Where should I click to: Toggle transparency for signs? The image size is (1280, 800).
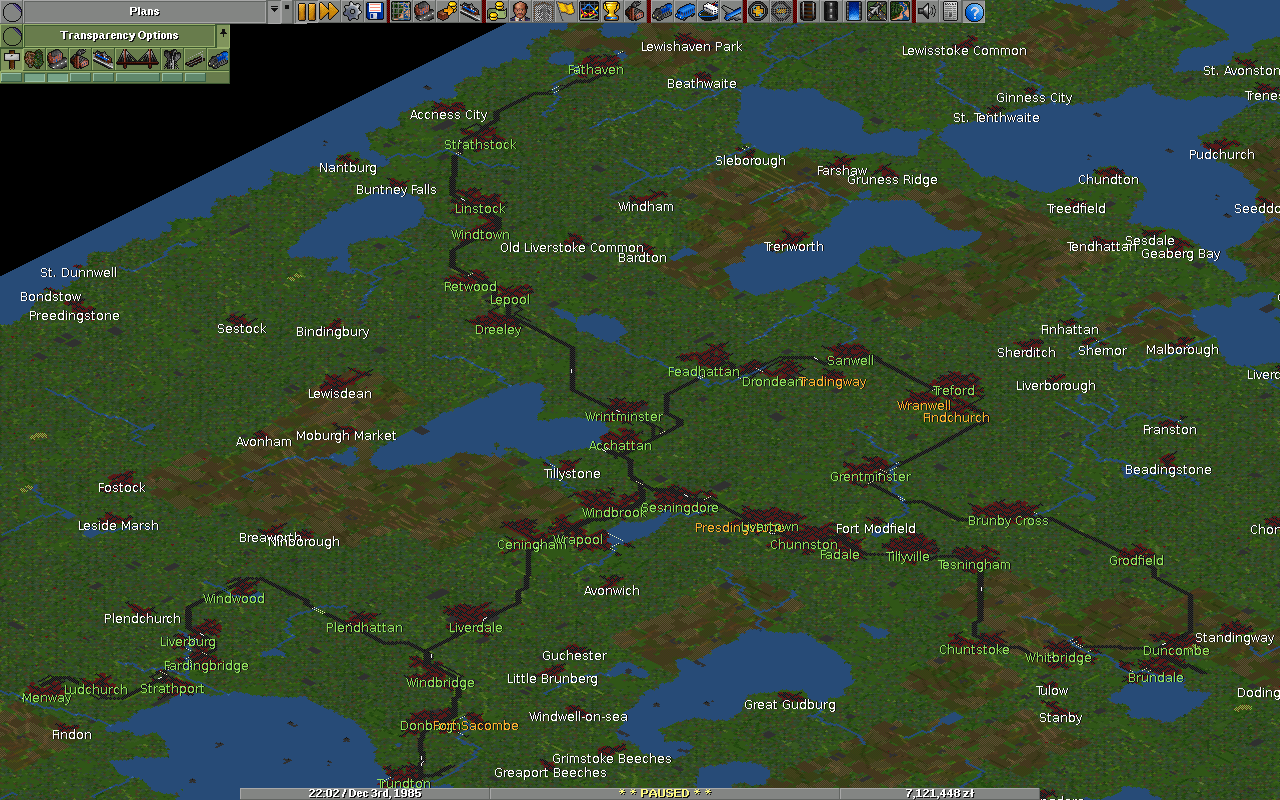coord(12,60)
